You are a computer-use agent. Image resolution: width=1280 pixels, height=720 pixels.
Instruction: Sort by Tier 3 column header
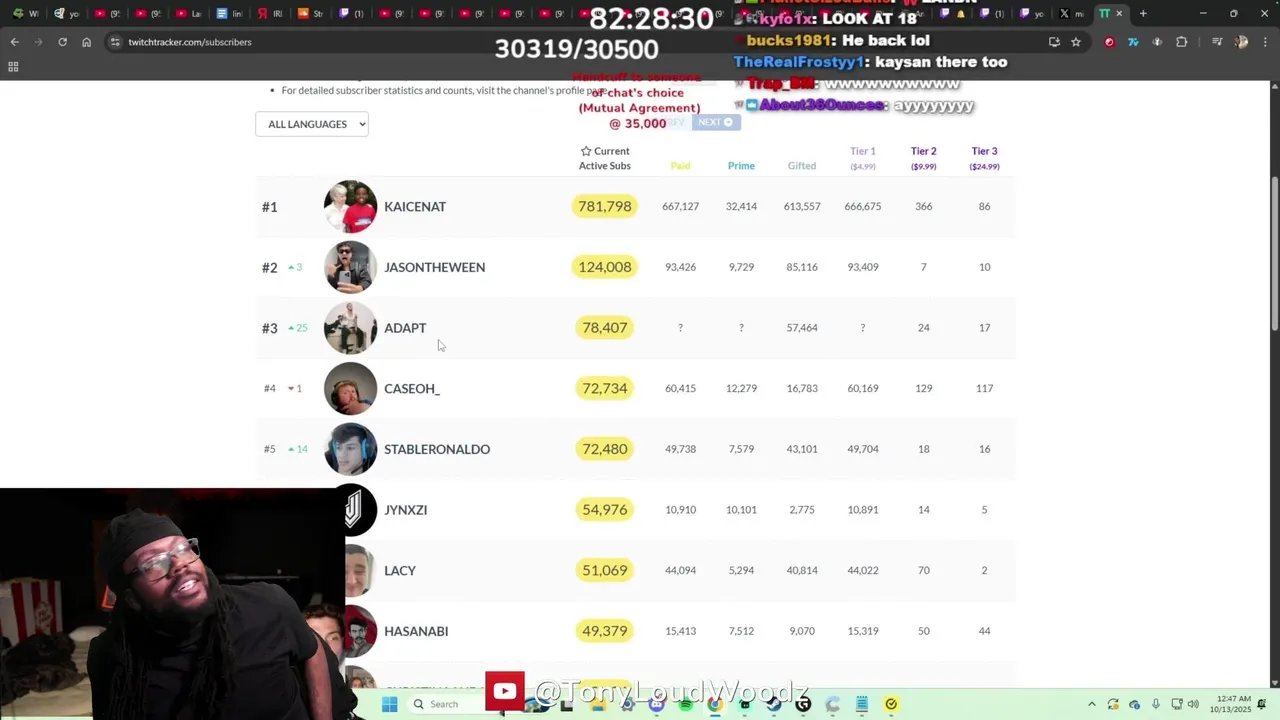click(x=985, y=158)
